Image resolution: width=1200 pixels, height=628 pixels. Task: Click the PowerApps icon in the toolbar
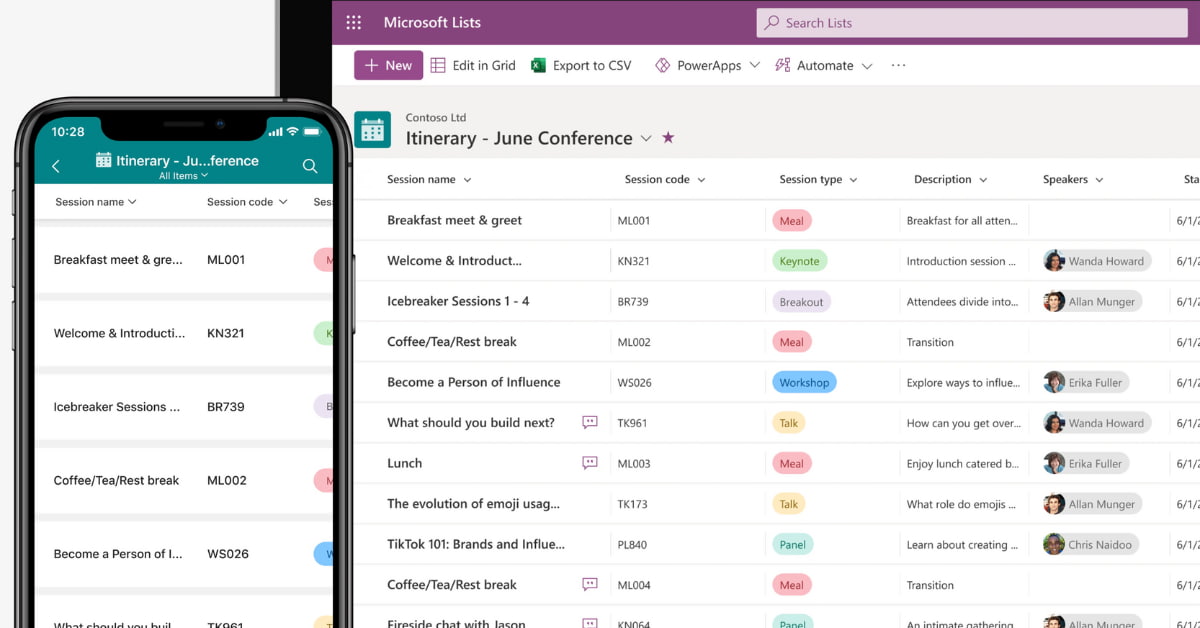(x=663, y=65)
